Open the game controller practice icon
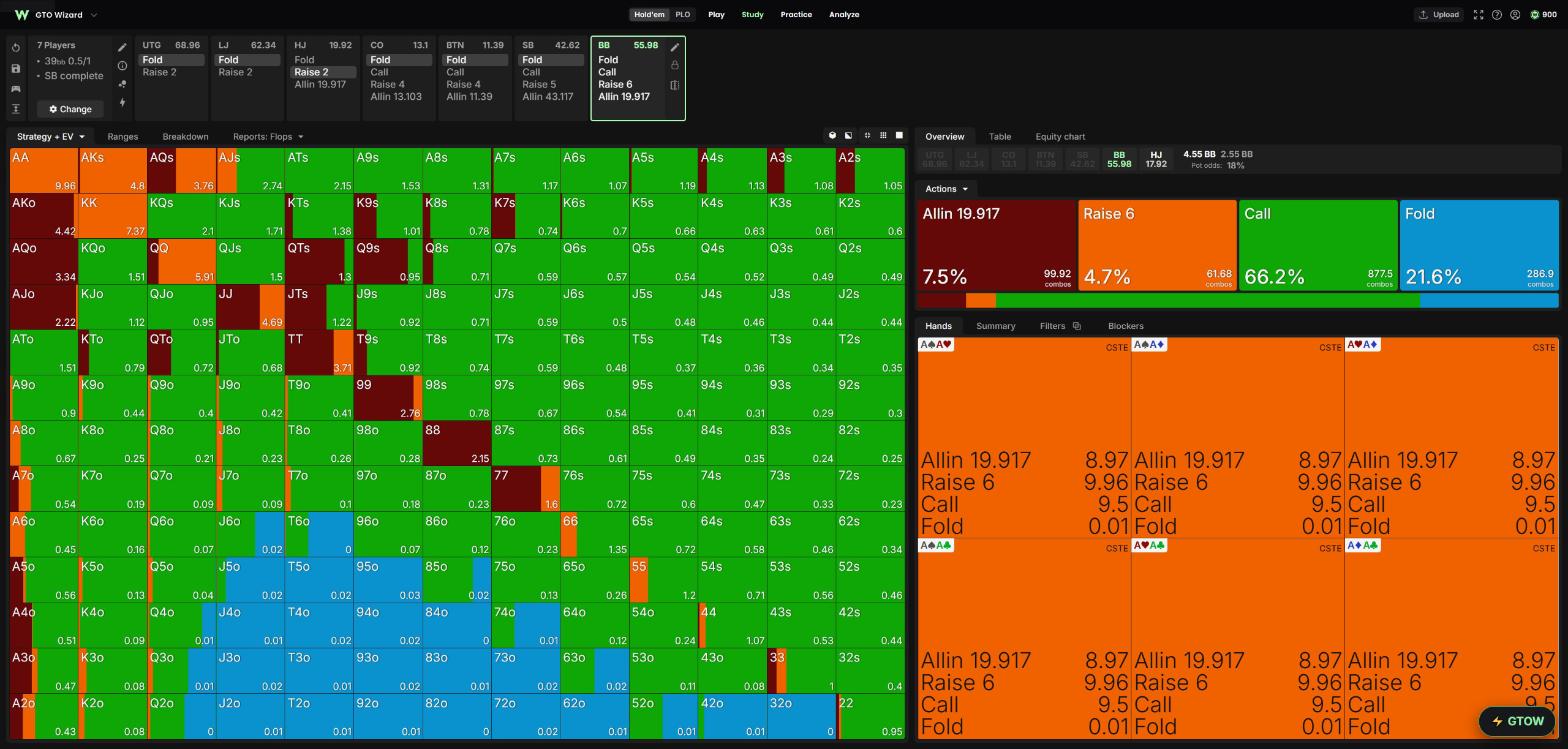This screenshot has width=1568, height=749. pyautogui.click(x=16, y=89)
